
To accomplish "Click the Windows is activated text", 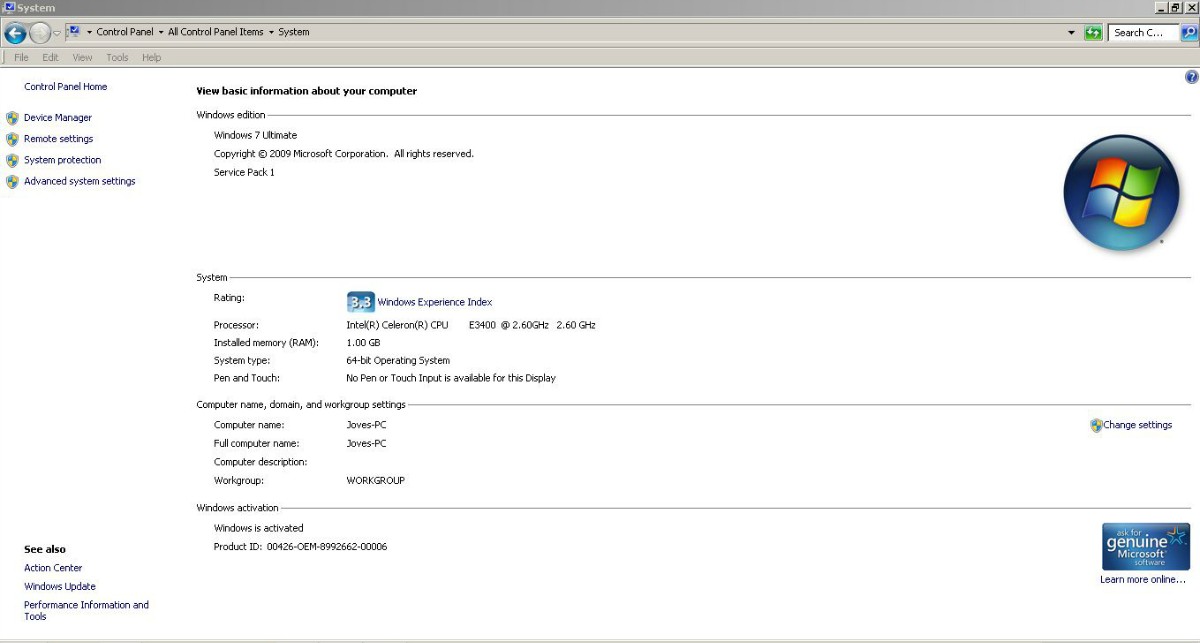I will click(x=258, y=528).
